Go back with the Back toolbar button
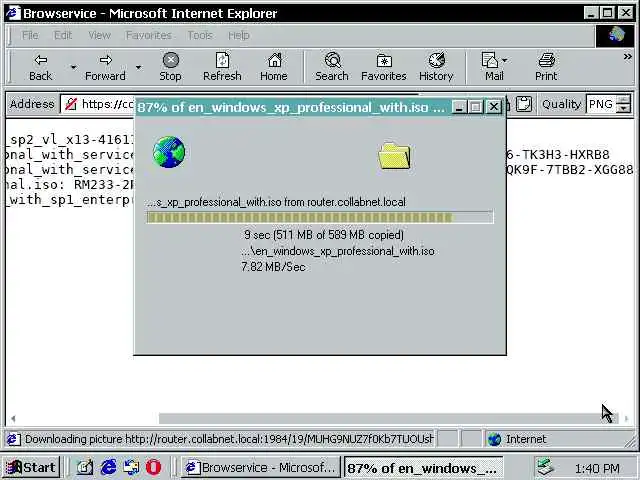This screenshot has width=640, height=480. coord(40,67)
